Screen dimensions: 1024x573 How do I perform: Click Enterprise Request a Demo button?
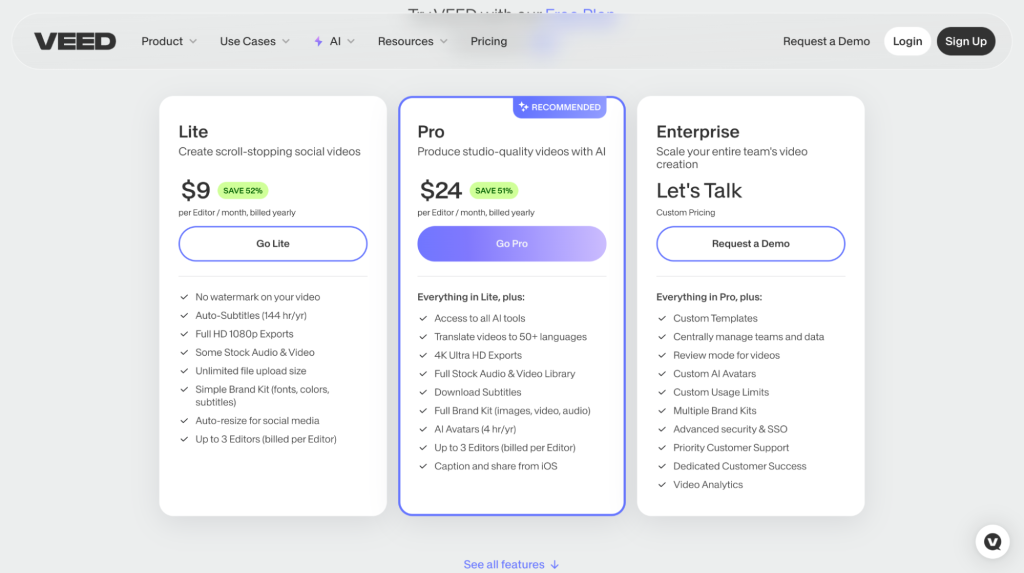tap(750, 244)
